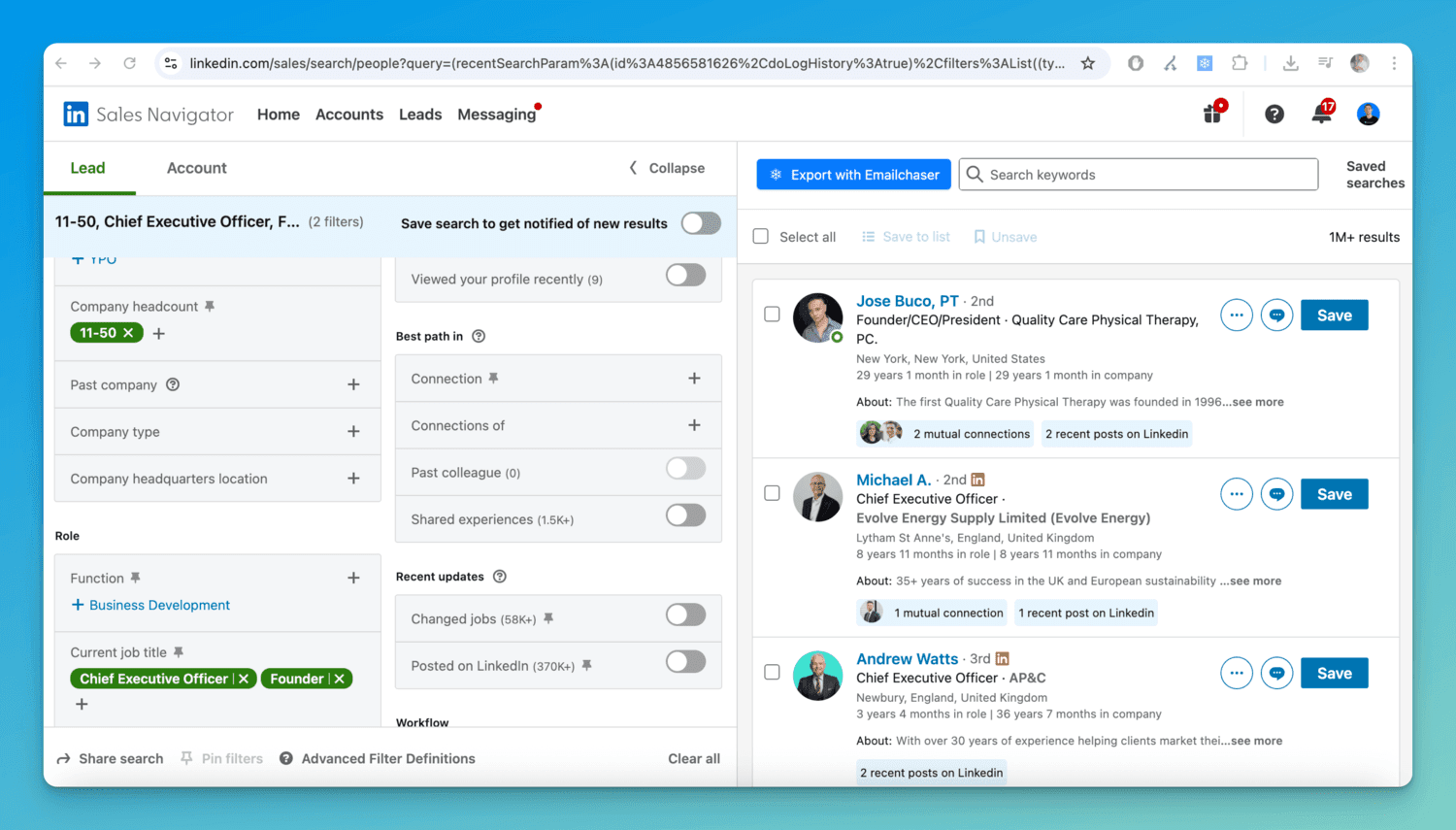Open the Accounts menu item

[x=349, y=115]
